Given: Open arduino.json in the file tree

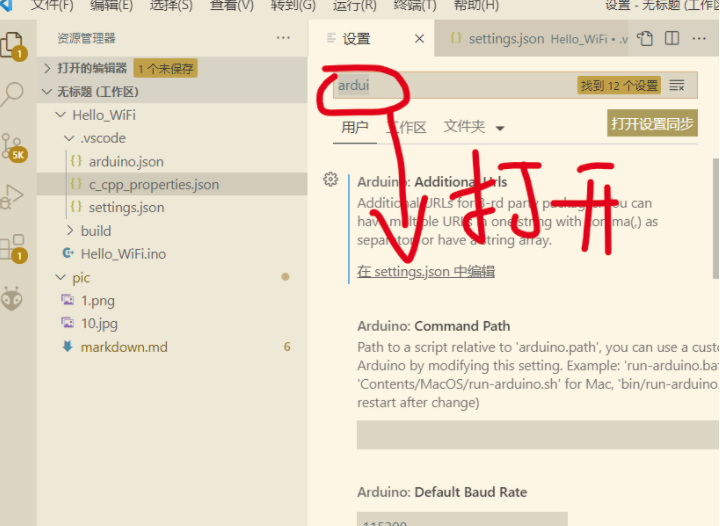Looking at the screenshot, I should coord(126,162).
